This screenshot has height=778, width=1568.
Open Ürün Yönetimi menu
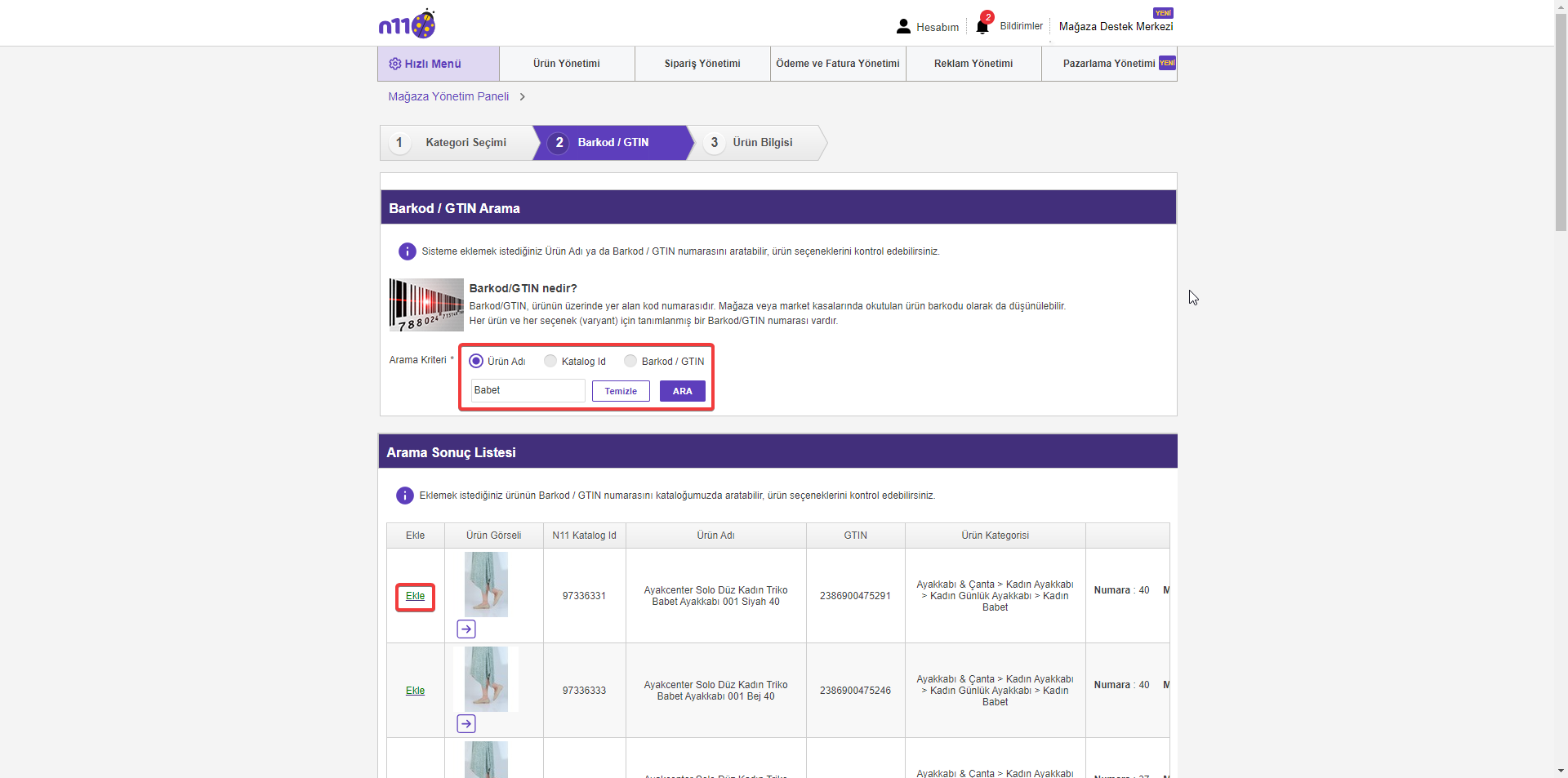pos(567,64)
